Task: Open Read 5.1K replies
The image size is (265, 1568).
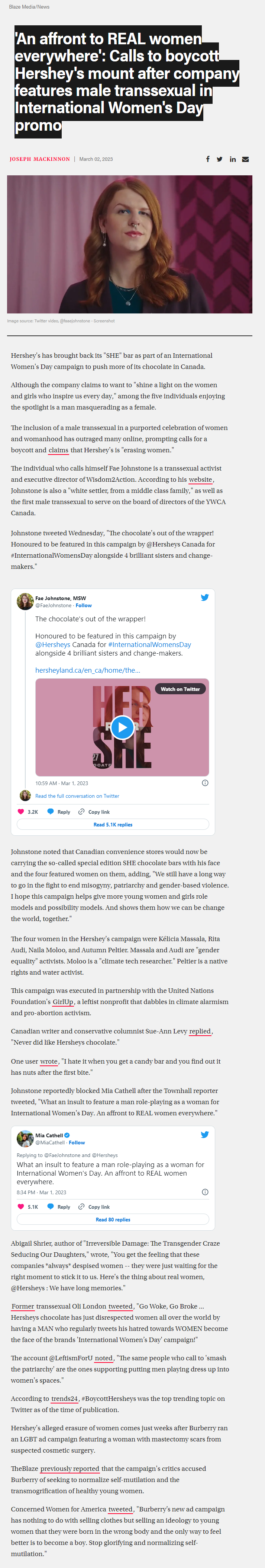Action: point(113,824)
